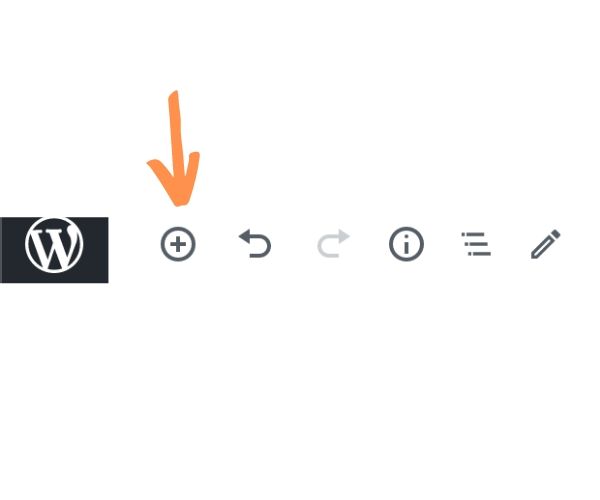Screen dimensions: 600x500
Task: Click the curved left-pointing Undo arrow
Action: pyautogui.click(x=255, y=243)
